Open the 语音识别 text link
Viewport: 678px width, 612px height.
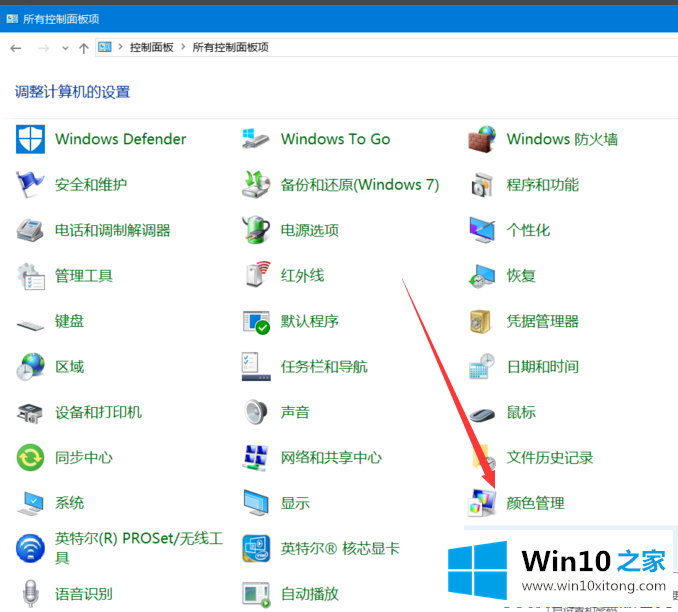(x=84, y=594)
